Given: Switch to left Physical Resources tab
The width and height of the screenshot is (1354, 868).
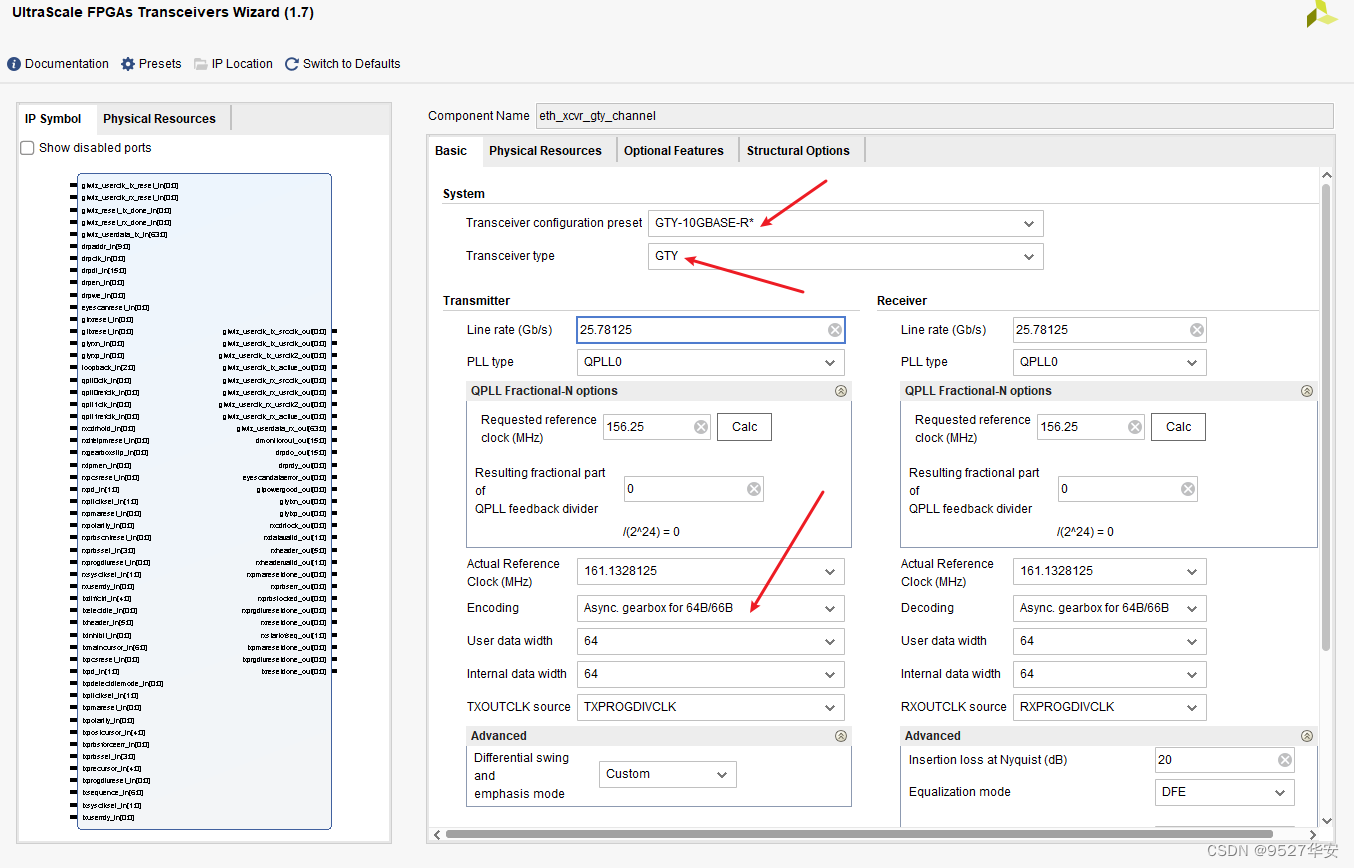Looking at the screenshot, I should (159, 119).
